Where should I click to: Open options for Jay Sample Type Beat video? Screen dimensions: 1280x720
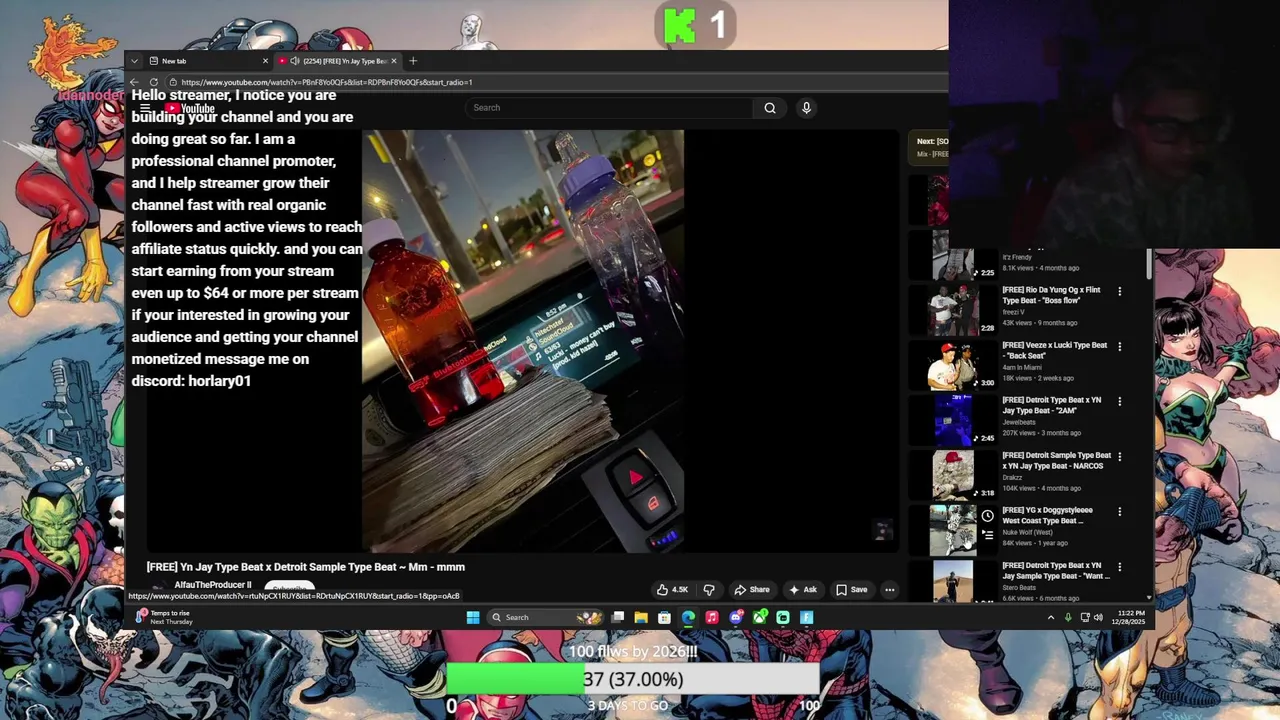coord(1120,566)
